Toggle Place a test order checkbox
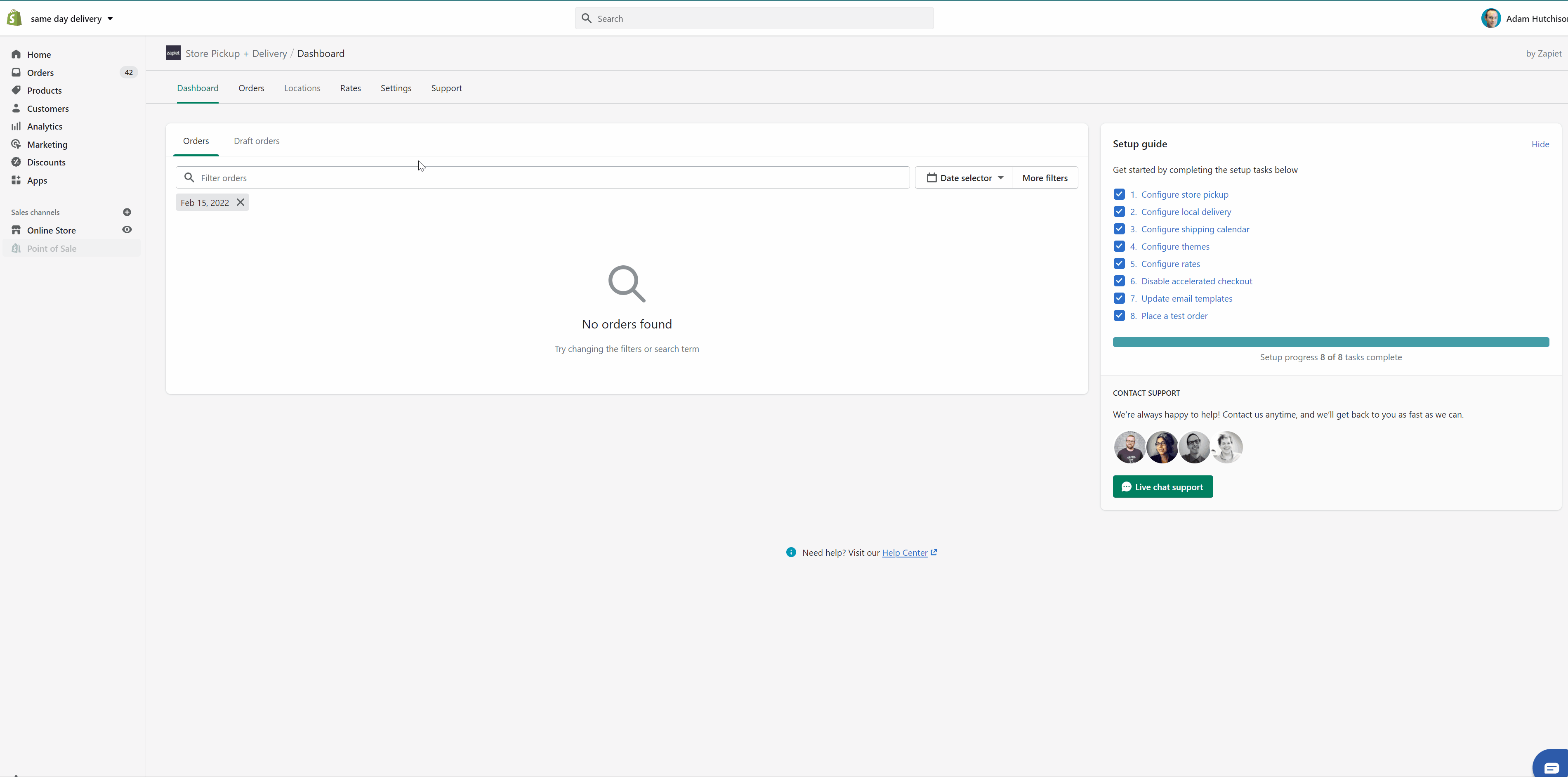1568x777 pixels. 1119,315
